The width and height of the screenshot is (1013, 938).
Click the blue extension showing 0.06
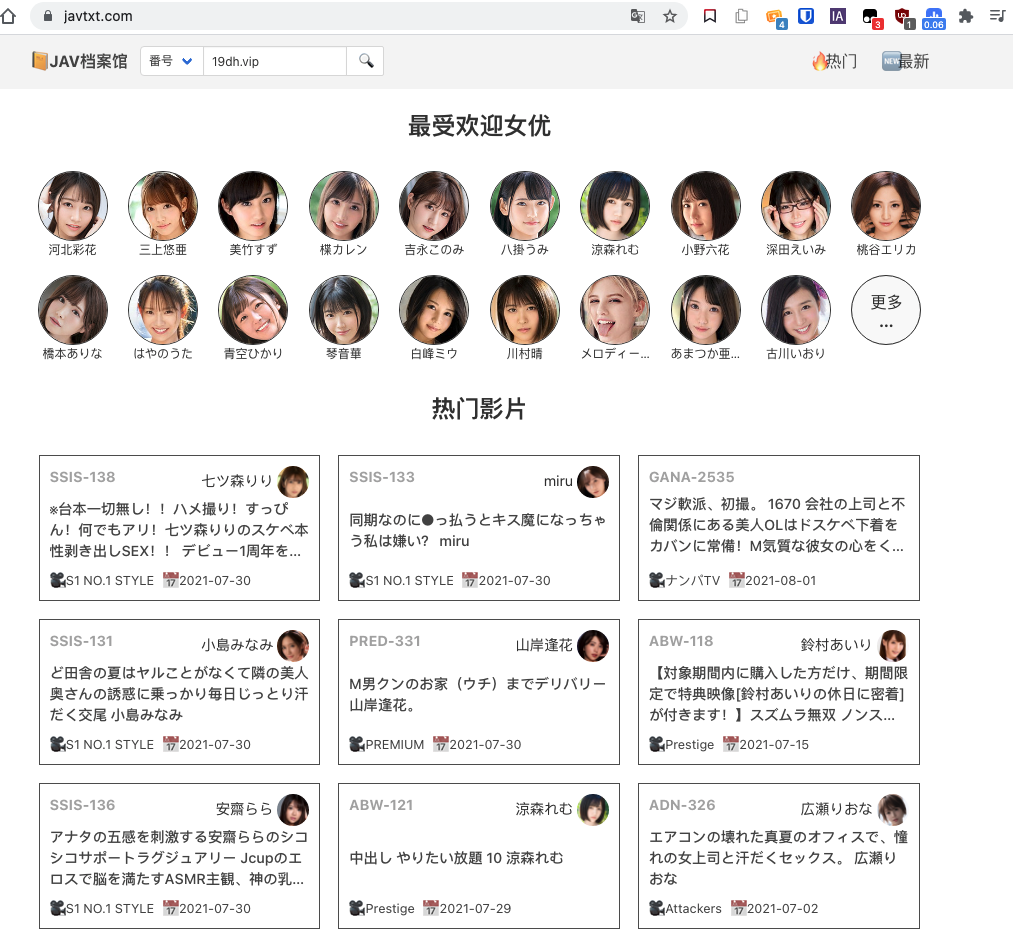[x=934, y=19]
